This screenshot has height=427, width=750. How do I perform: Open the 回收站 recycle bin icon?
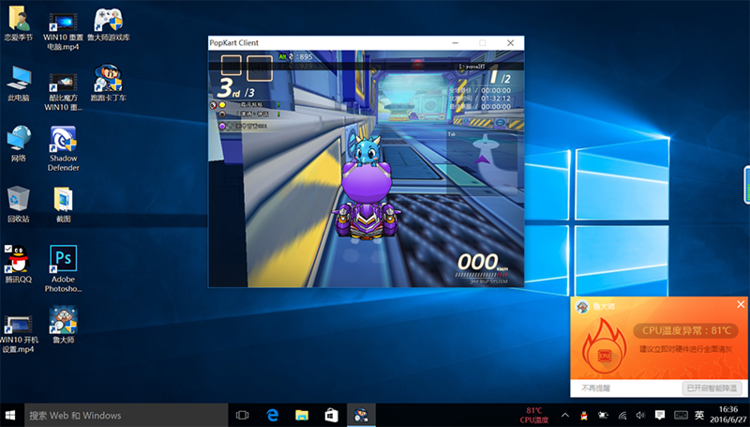[x=18, y=198]
